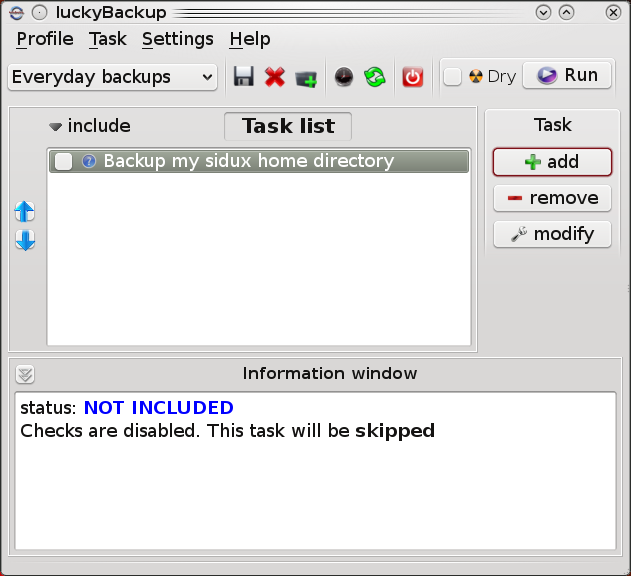The height and width of the screenshot is (576, 631).
Task: Open the Everyday backups profile dropdown
Action: tap(112, 77)
